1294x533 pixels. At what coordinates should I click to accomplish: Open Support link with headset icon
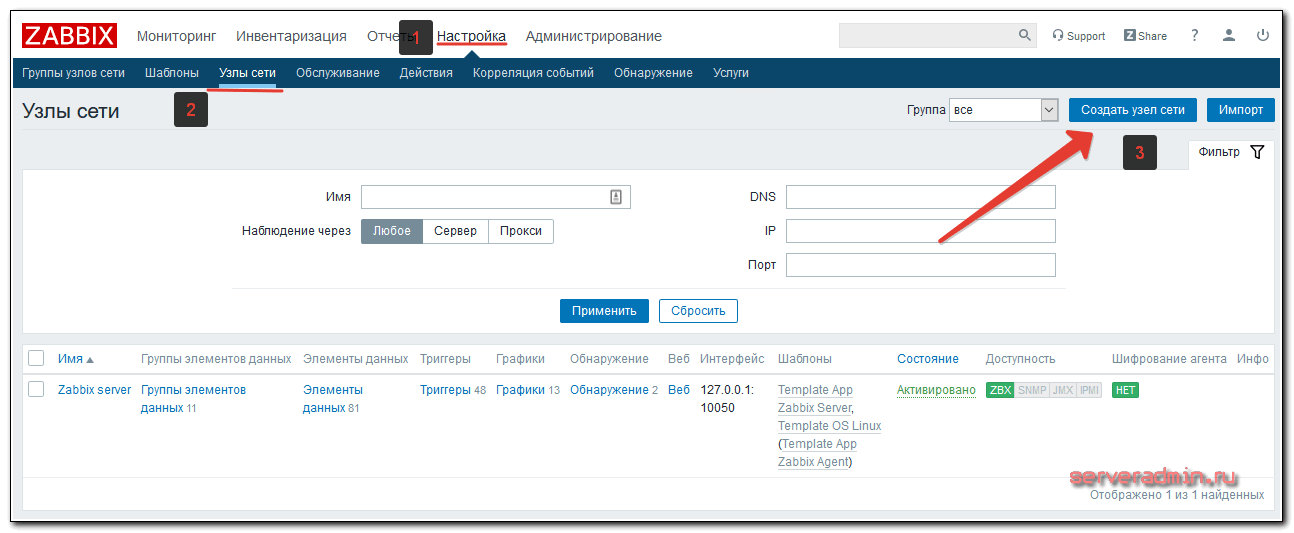pyautogui.click(x=1078, y=36)
